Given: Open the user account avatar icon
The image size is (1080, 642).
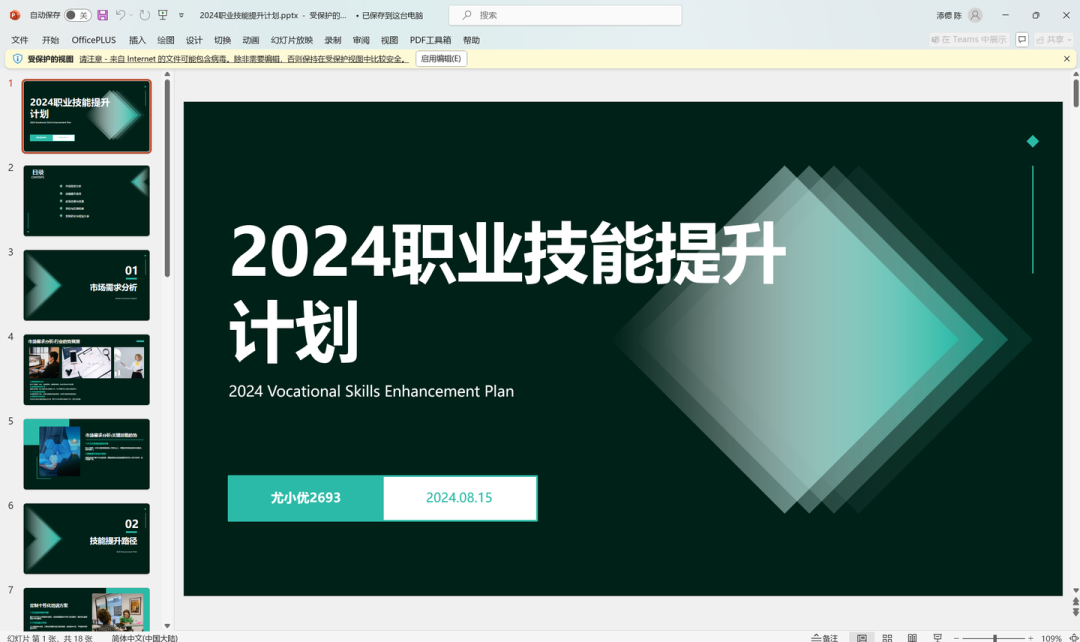Looking at the screenshot, I should (x=975, y=15).
